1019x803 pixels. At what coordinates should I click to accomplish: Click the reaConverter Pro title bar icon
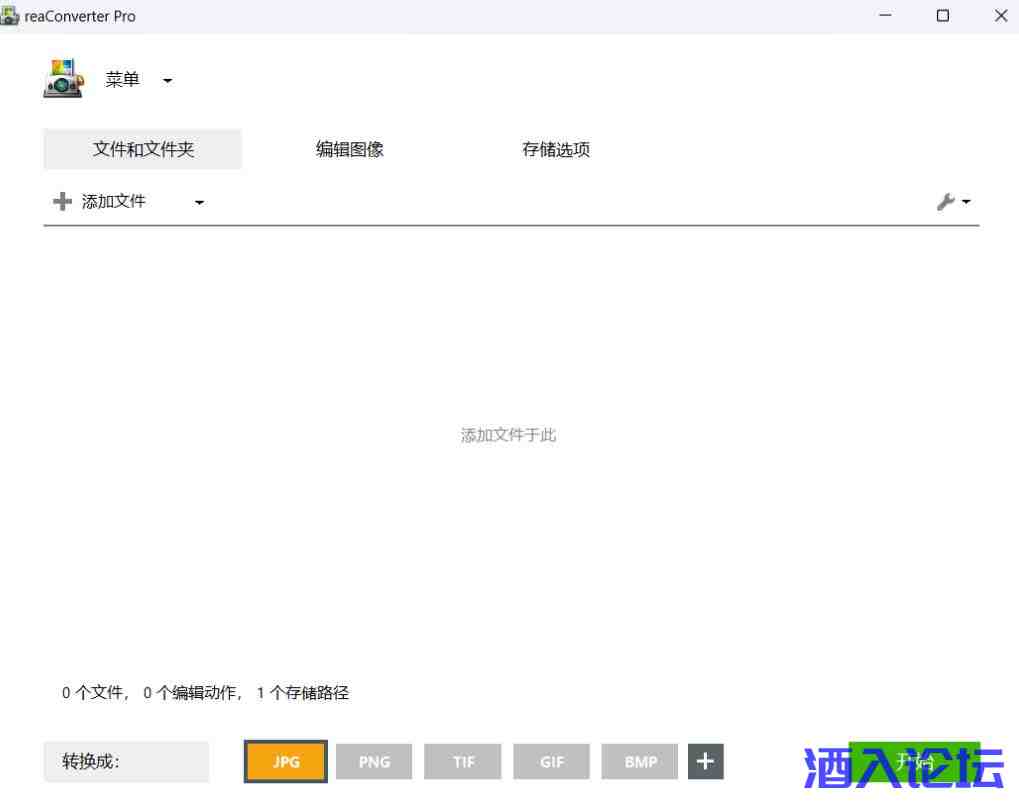pyautogui.click(x=10, y=16)
